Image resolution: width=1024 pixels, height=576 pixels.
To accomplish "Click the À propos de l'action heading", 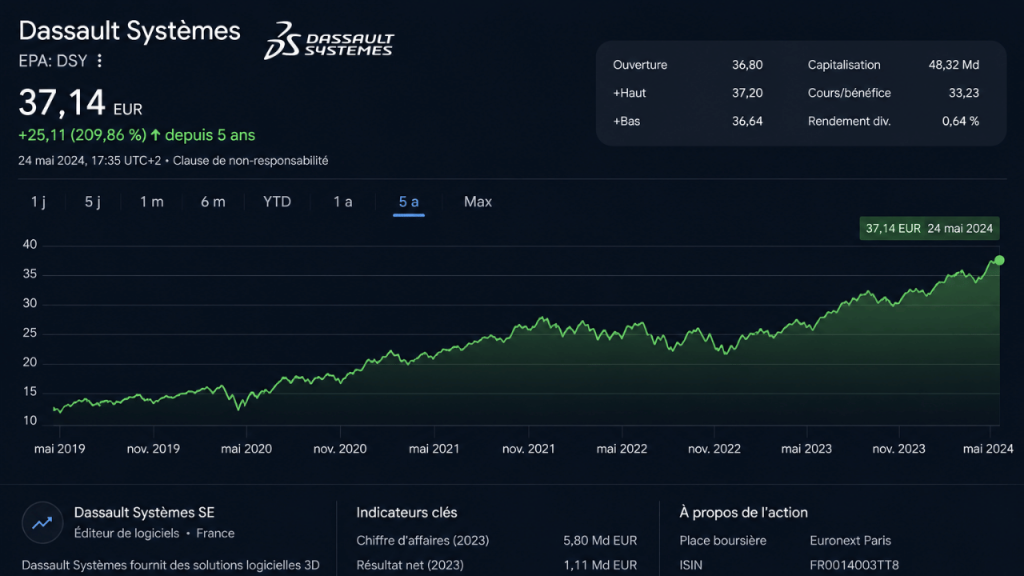I will [743, 513].
